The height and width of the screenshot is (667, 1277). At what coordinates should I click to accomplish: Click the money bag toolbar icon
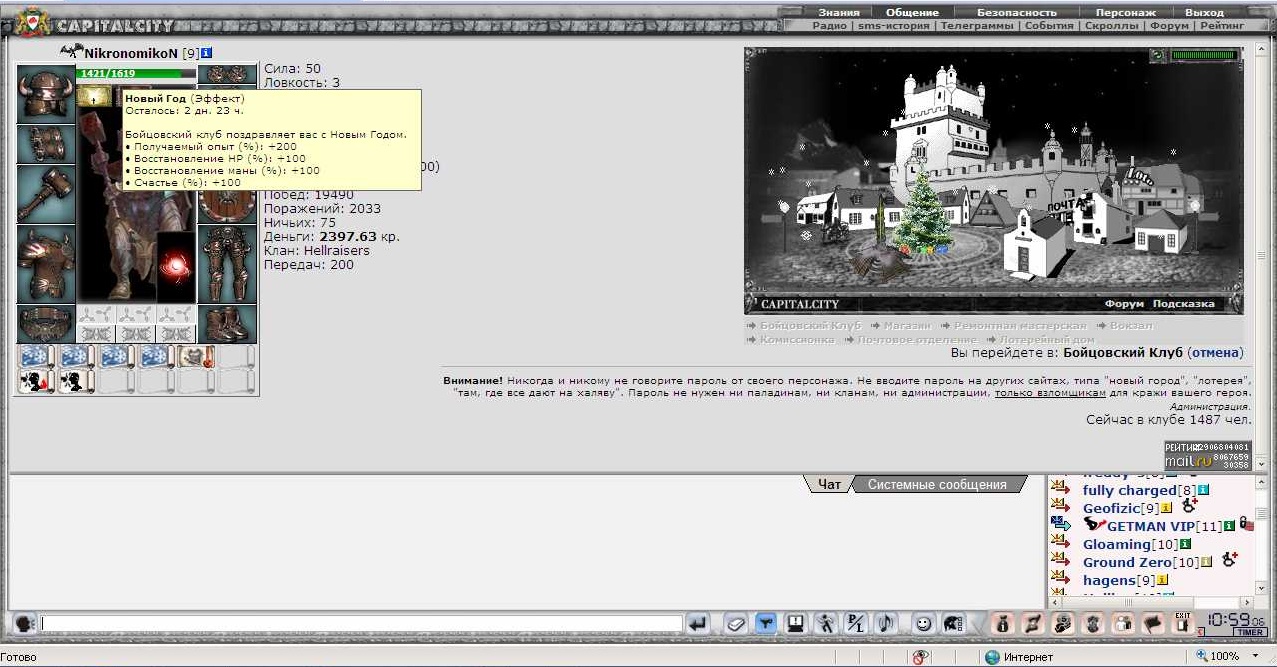[1002, 623]
